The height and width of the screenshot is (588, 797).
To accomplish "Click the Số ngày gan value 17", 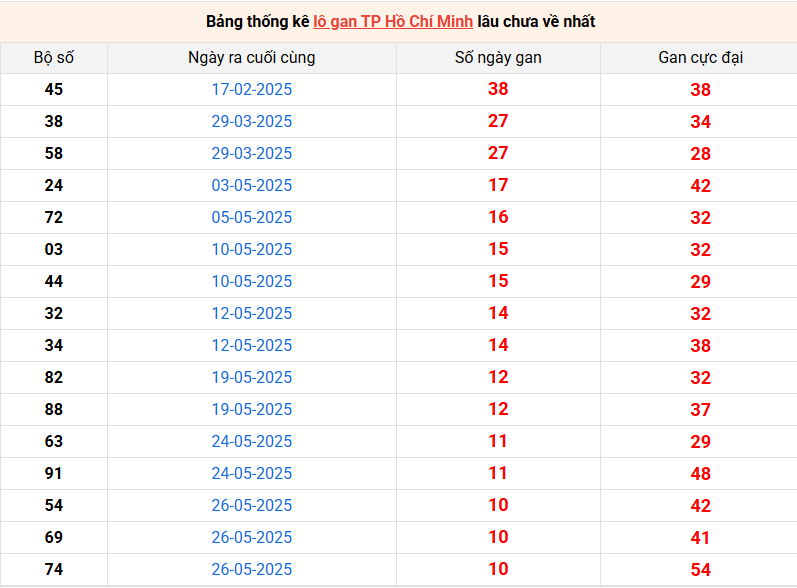I will point(498,185).
